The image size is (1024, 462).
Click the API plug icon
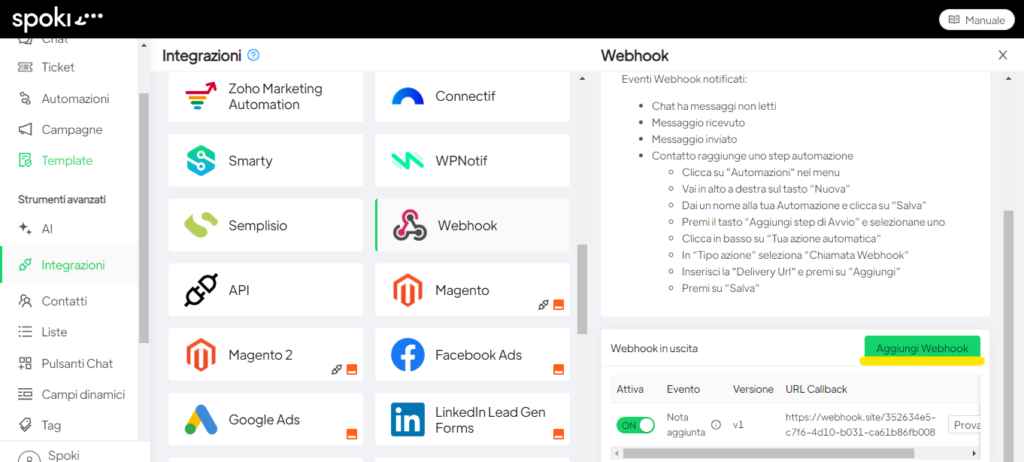201,290
